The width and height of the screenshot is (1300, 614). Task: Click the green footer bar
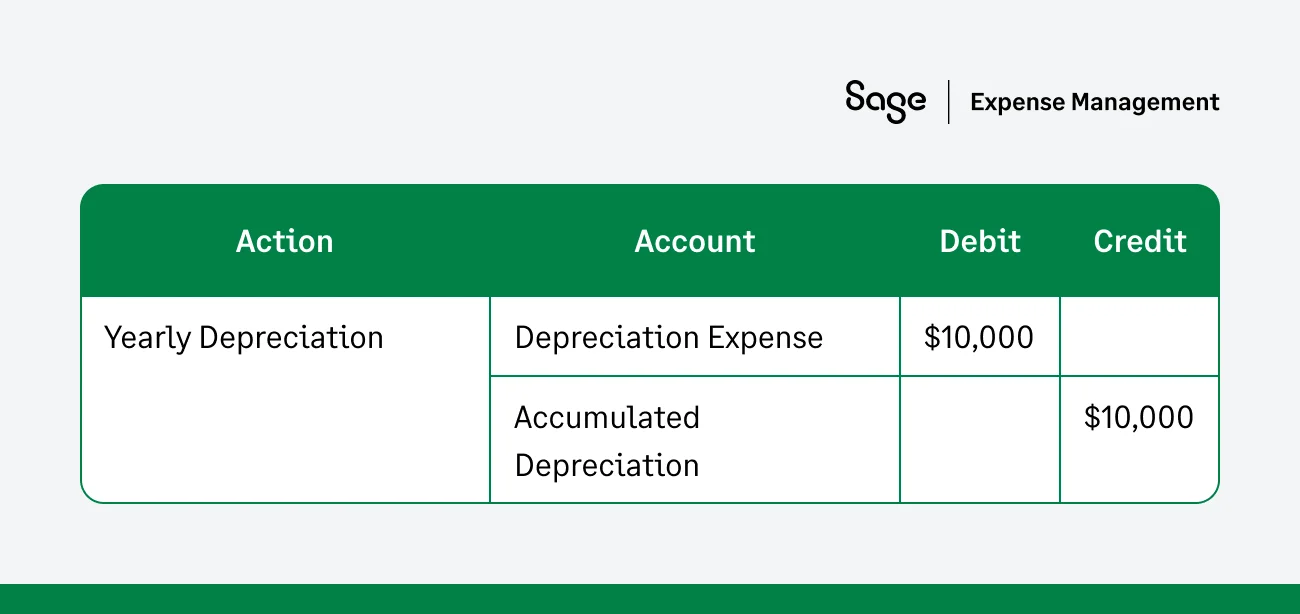tap(650, 598)
